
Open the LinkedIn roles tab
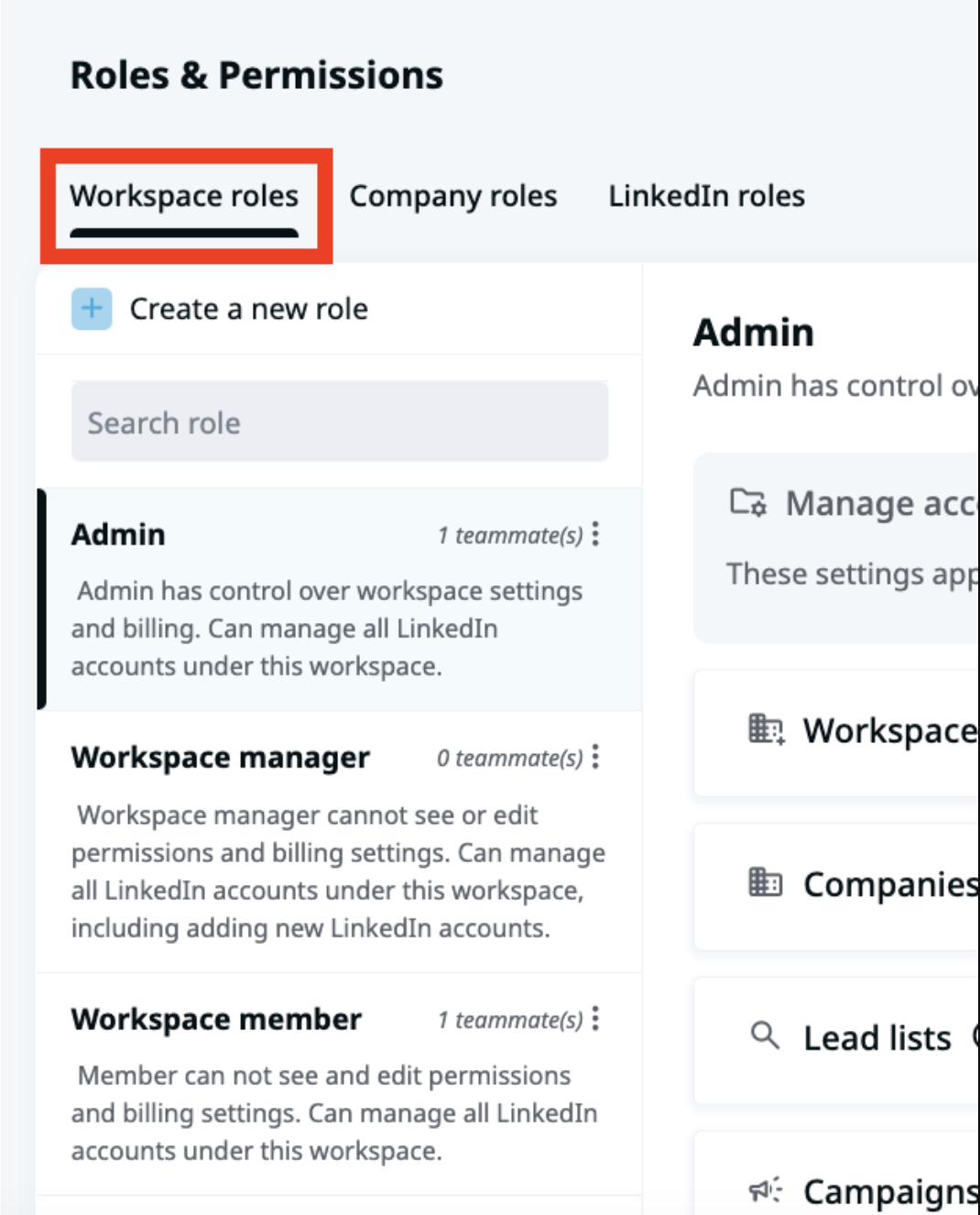[x=707, y=196]
